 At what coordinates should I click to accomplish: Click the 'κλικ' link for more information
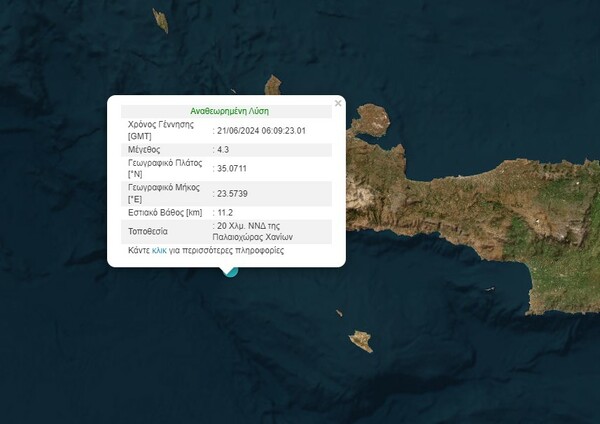[159, 250]
